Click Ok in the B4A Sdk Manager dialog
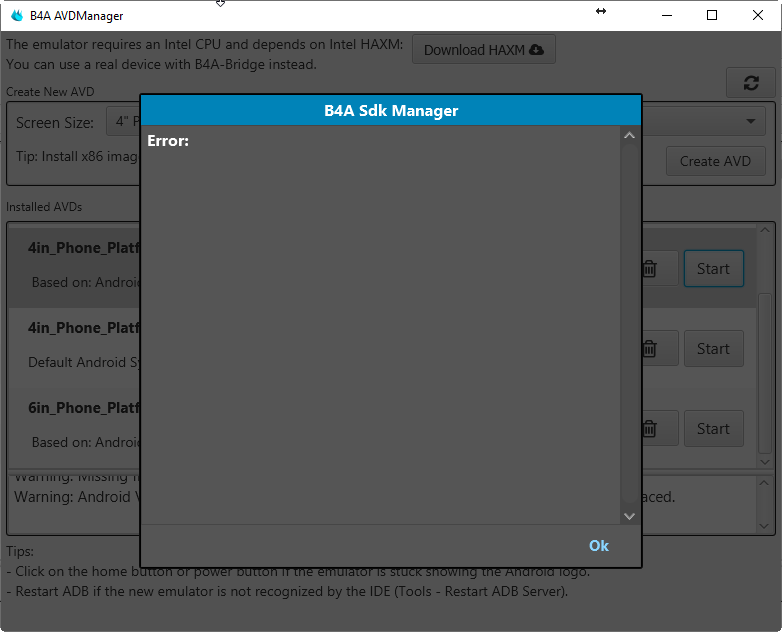This screenshot has width=782, height=632. 598,546
